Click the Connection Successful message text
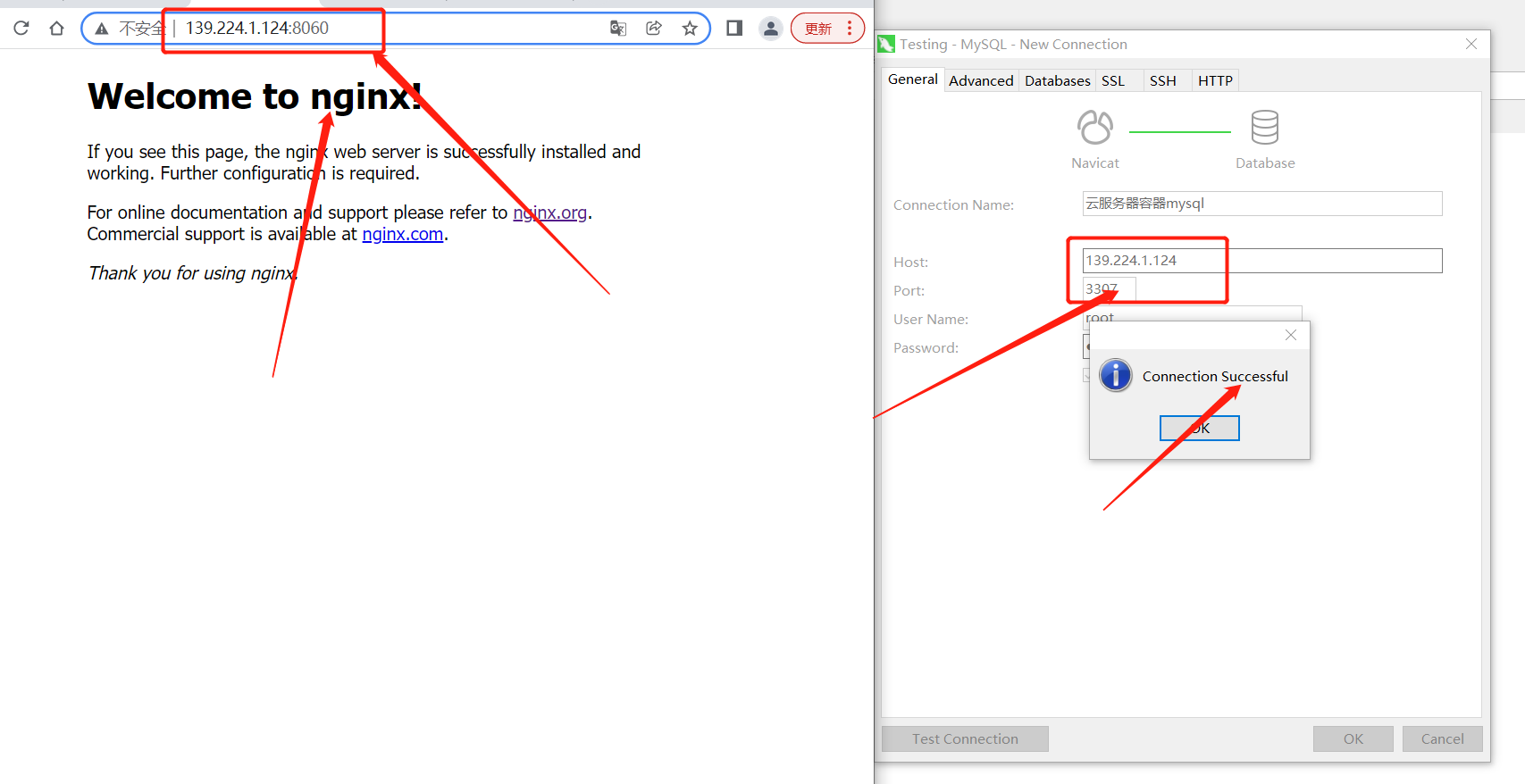The image size is (1525, 784). pyautogui.click(x=1215, y=376)
